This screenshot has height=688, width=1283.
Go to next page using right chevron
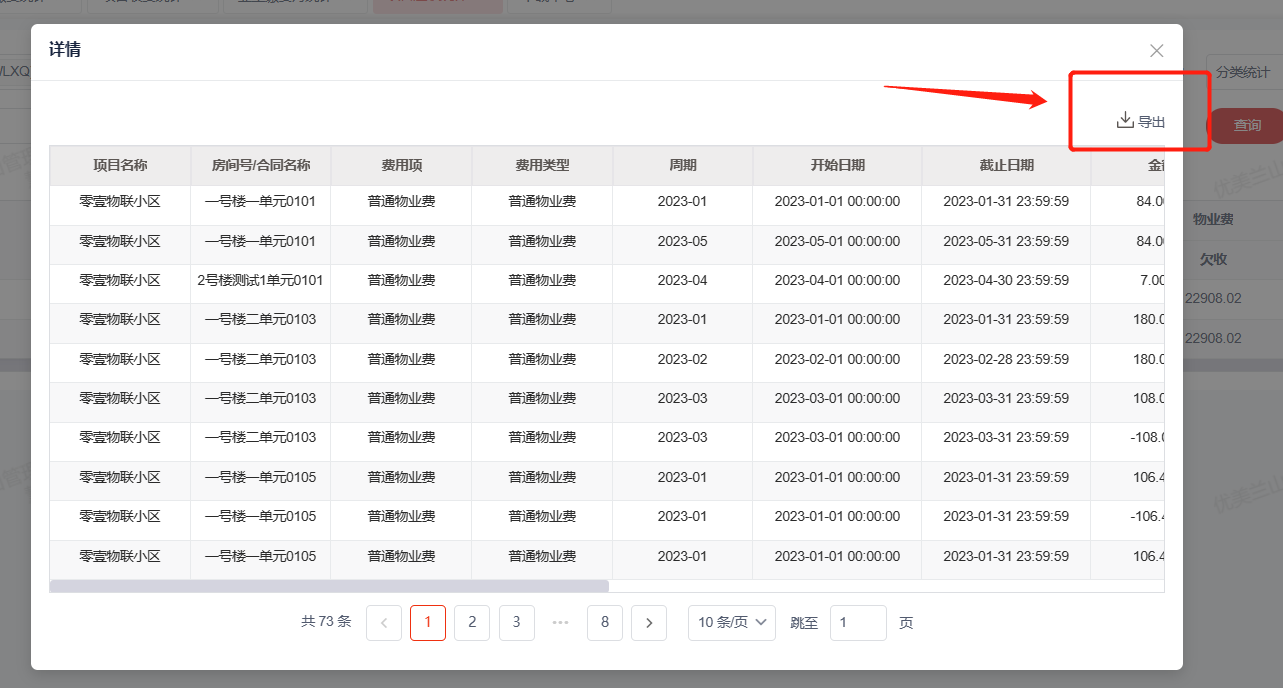pyautogui.click(x=649, y=623)
